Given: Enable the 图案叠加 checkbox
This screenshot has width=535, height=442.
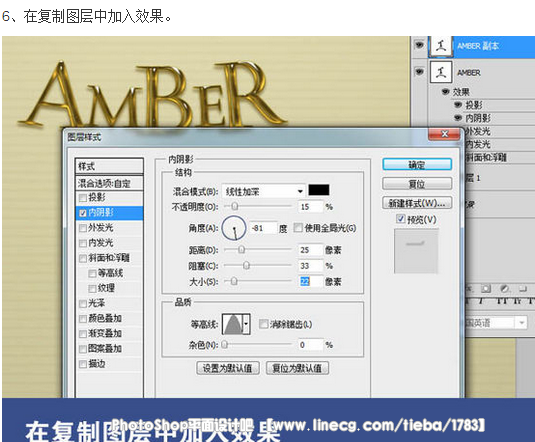Looking at the screenshot, I should [x=83, y=349].
